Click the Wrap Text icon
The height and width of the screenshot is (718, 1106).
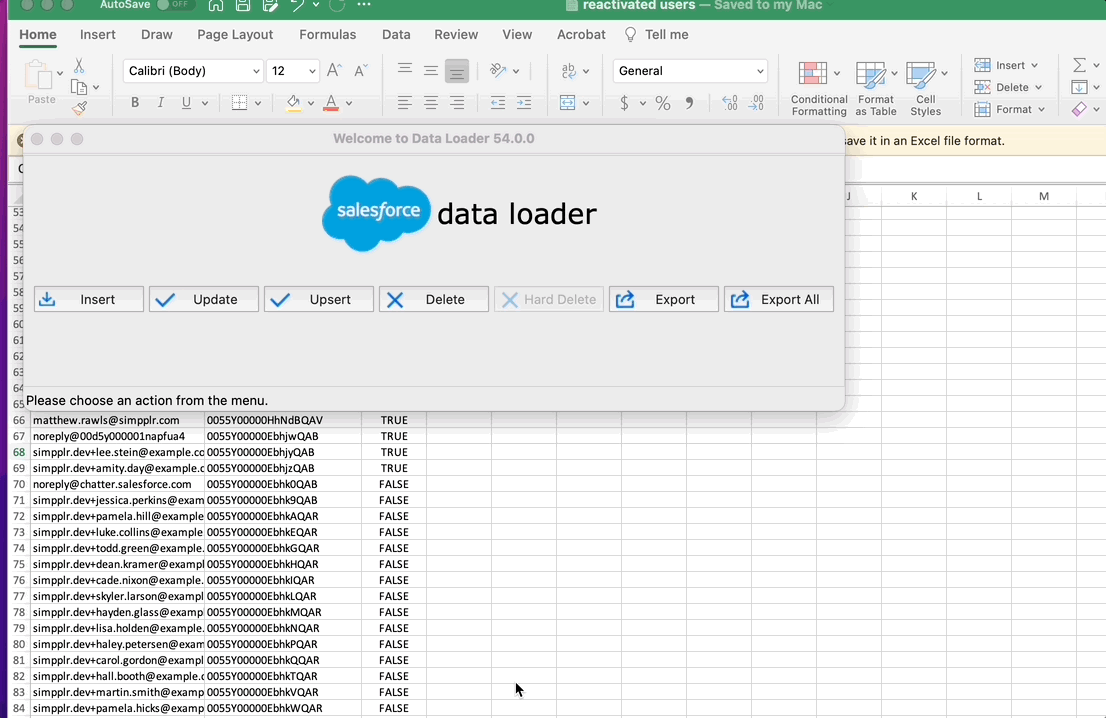pyautogui.click(x=569, y=71)
